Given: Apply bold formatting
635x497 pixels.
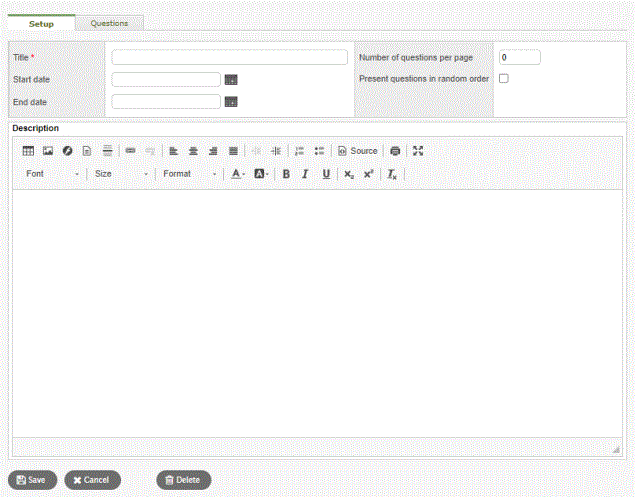Looking at the screenshot, I should coord(286,174).
